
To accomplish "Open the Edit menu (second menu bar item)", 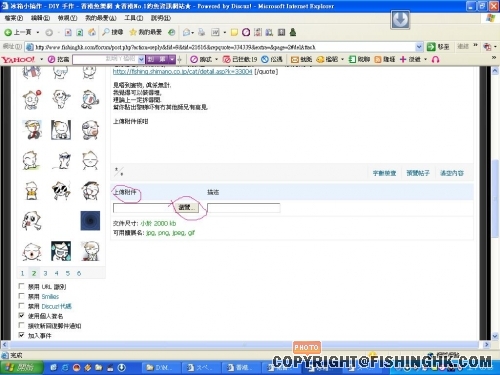I will coord(40,18).
